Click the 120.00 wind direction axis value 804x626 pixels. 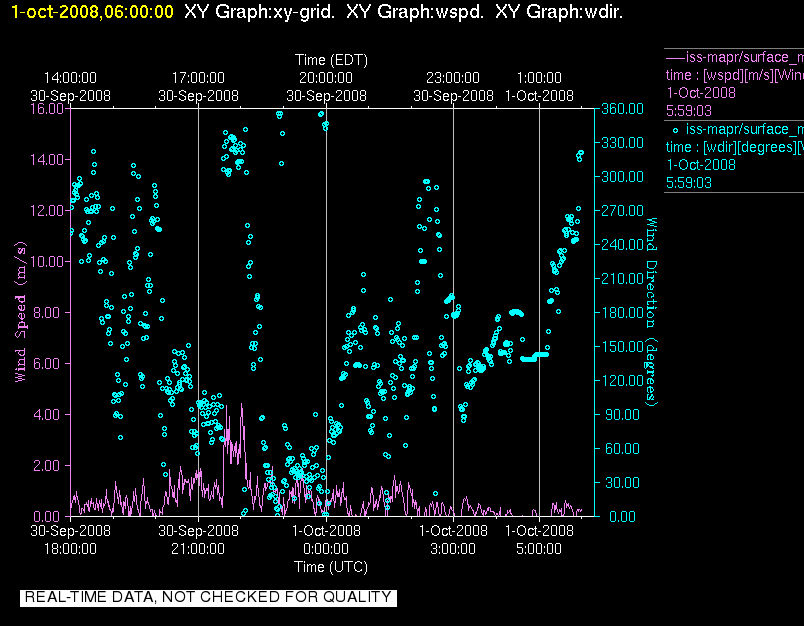tap(622, 380)
